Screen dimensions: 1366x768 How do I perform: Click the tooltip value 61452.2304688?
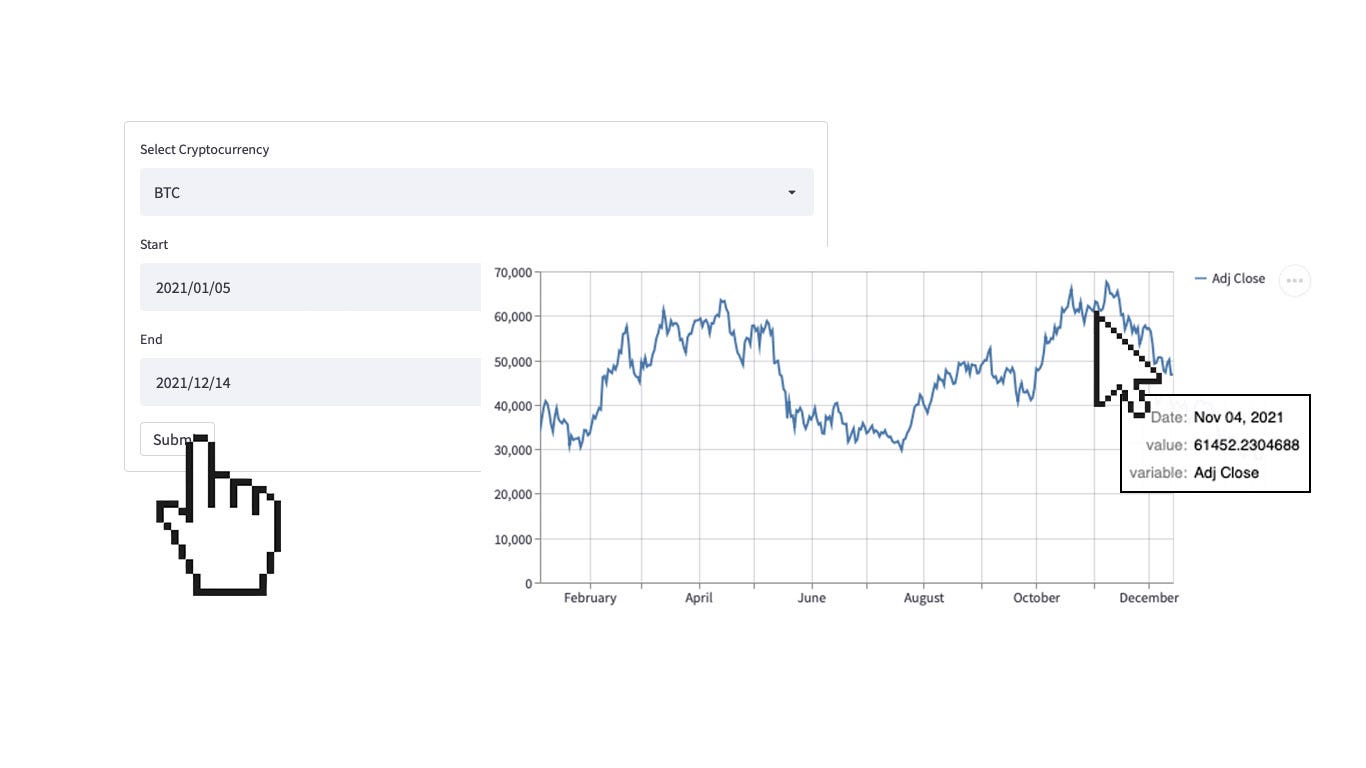[x=1247, y=445]
